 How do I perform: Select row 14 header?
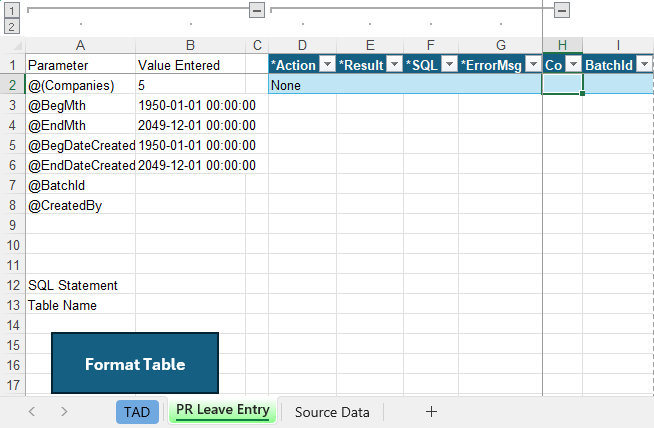tap(13, 325)
